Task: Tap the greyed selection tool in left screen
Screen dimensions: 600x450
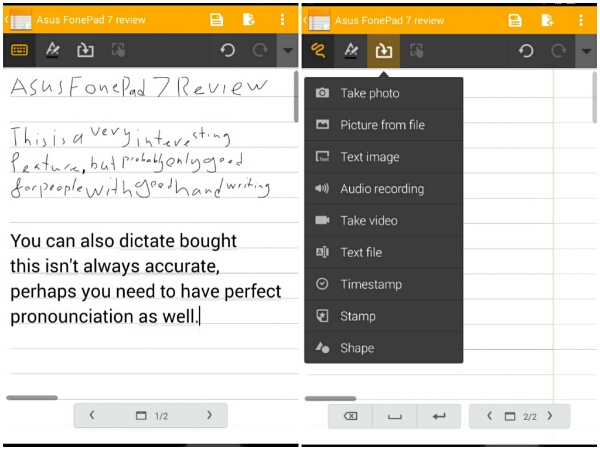Action: [118, 50]
